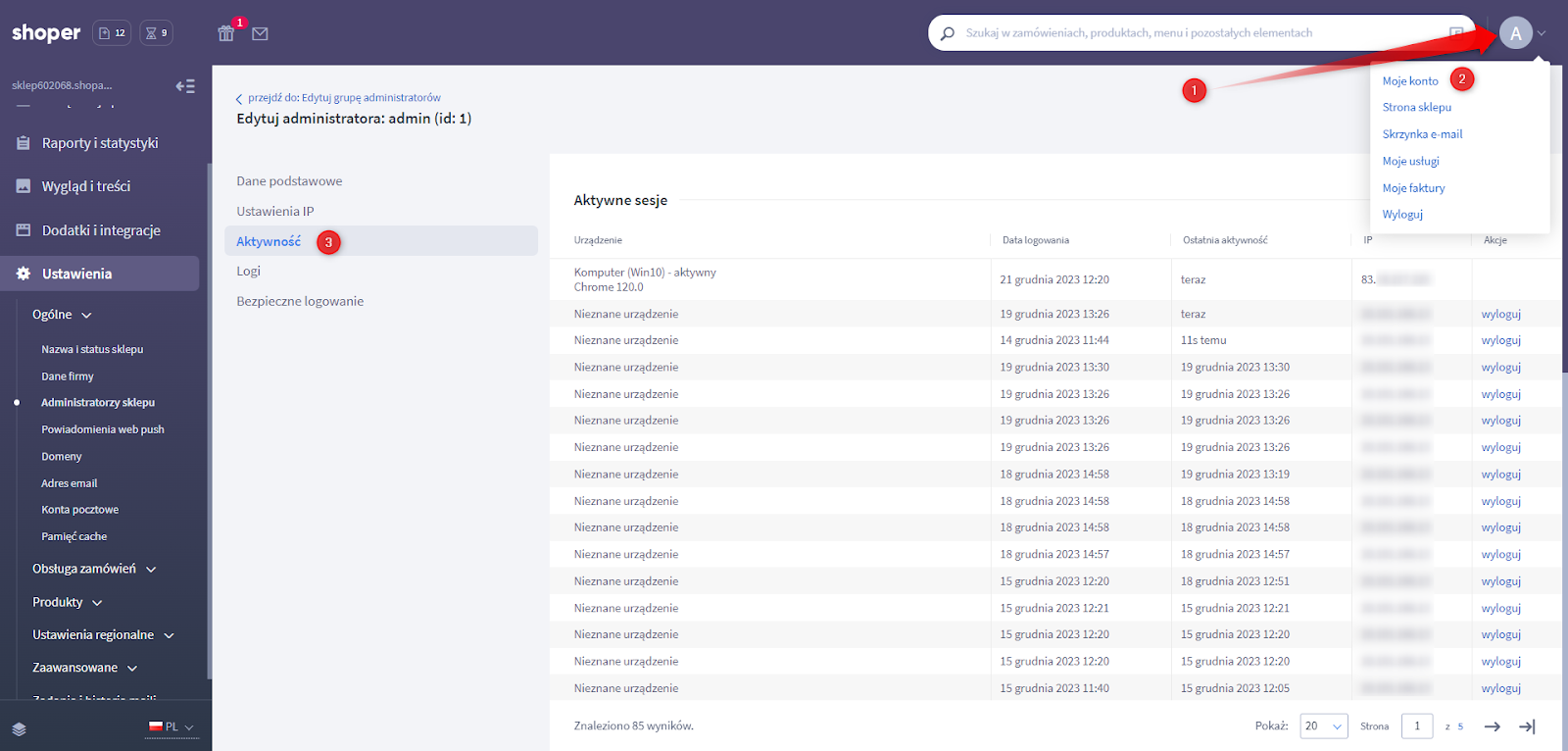The height and width of the screenshot is (751, 1568).
Task: Open the Ustawienia IP tab
Action: click(x=275, y=212)
